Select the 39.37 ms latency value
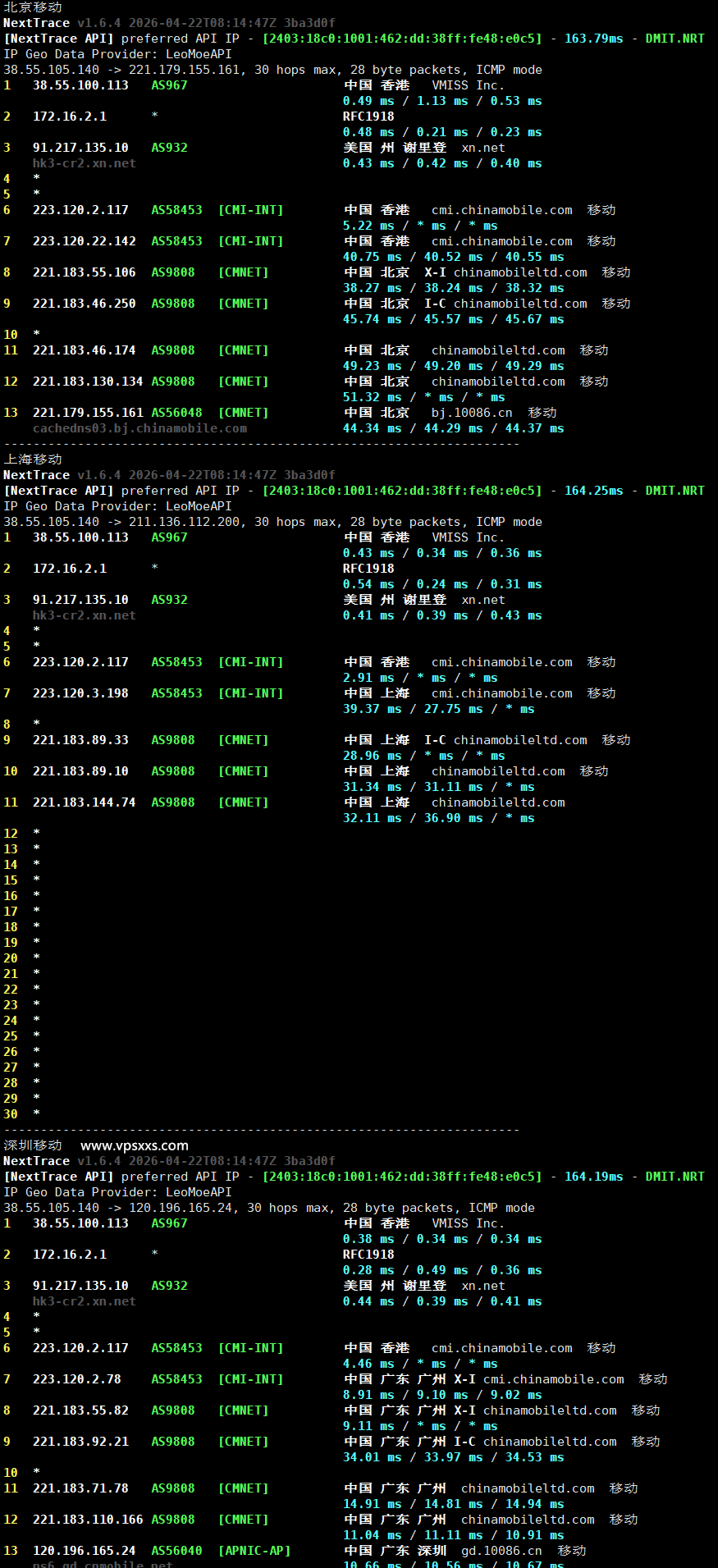 [x=373, y=709]
